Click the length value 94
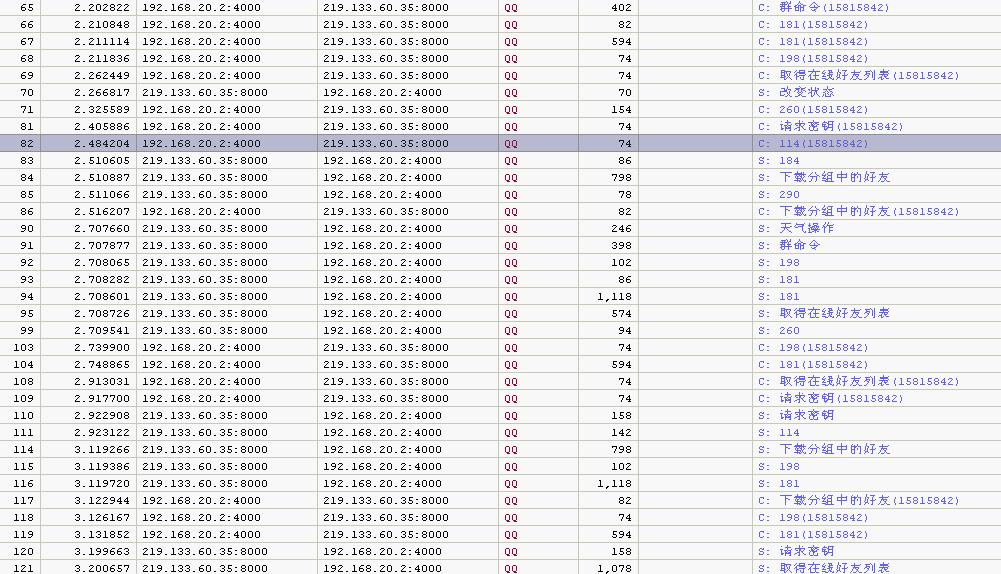 click(x=624, y=330)
